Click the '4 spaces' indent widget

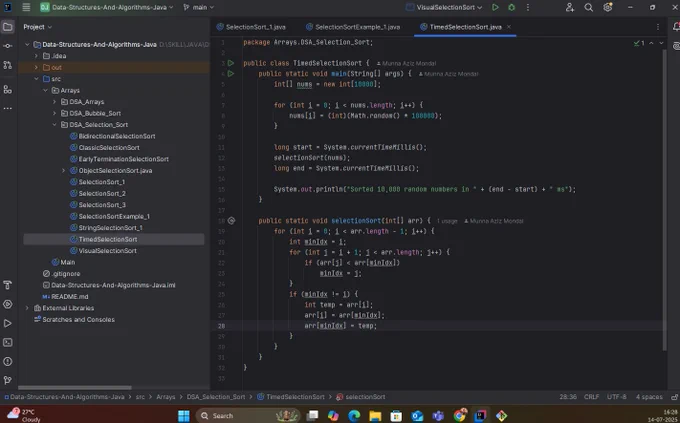649,397
